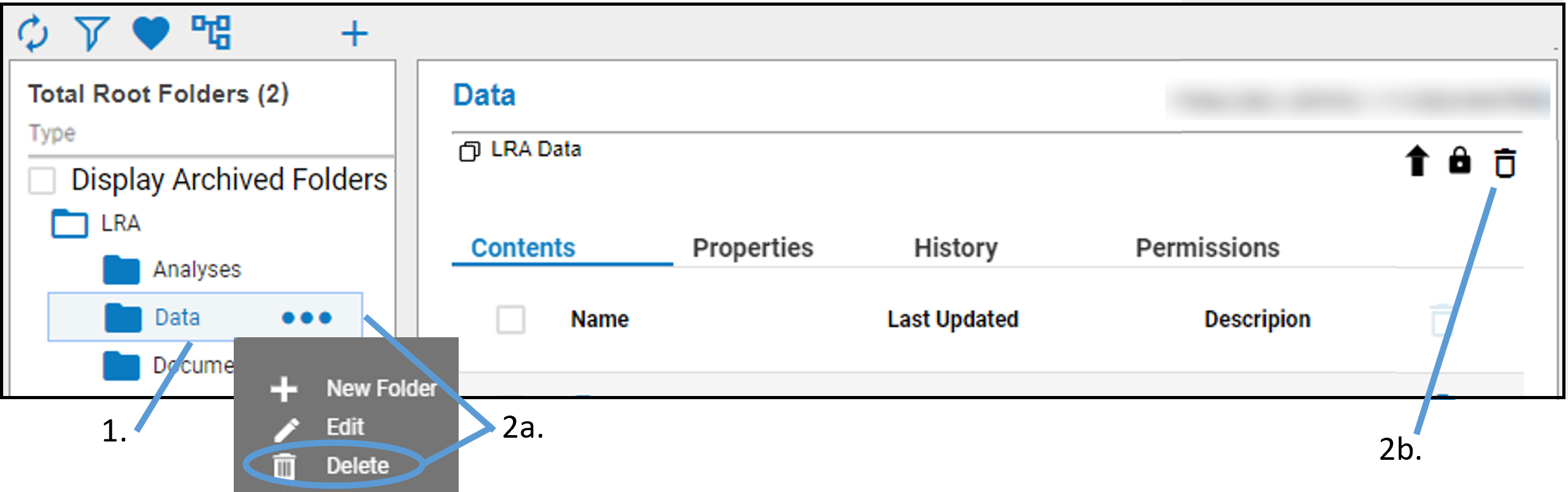Screen dimensions: 1568x492
Task: Click the heart favorites icon
Action: tap(150, 33)
